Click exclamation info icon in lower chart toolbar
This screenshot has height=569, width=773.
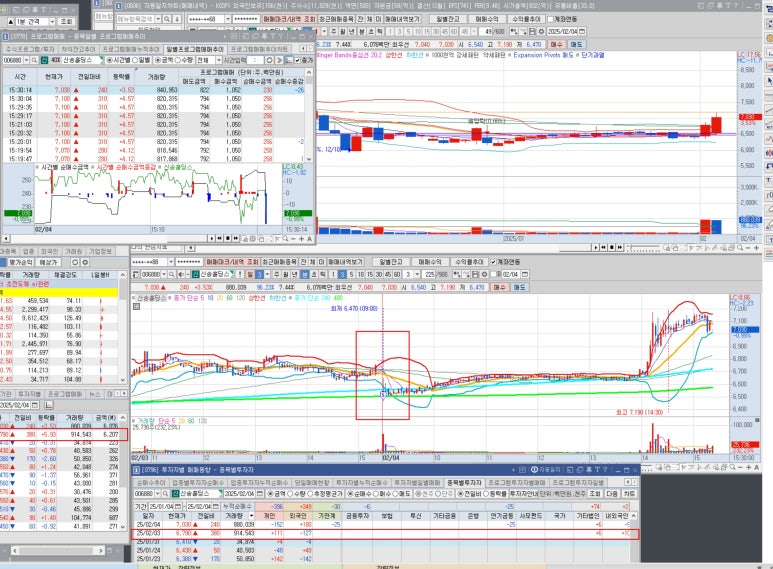point(240,274)
